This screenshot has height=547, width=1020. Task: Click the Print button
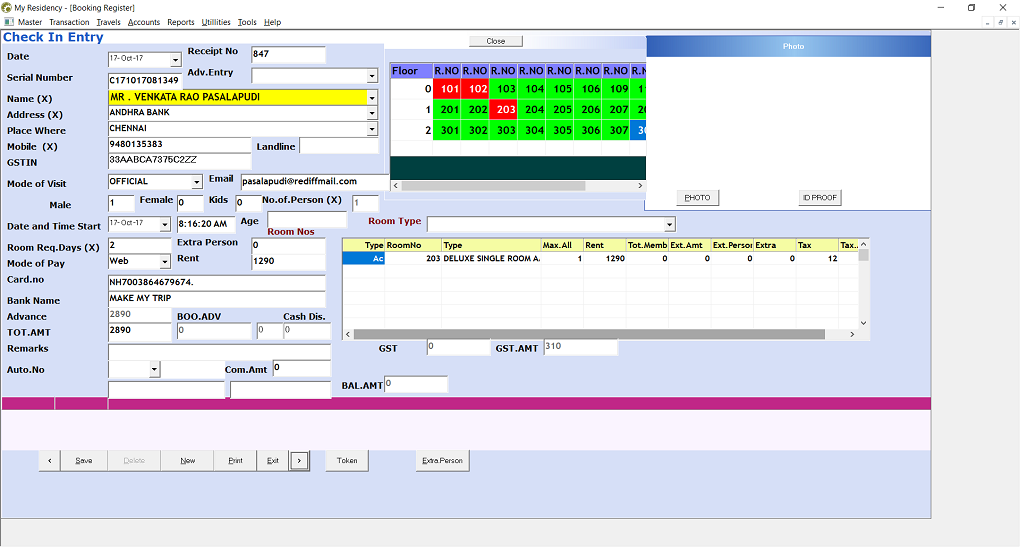pyautogui.click(x=235, y=461)
